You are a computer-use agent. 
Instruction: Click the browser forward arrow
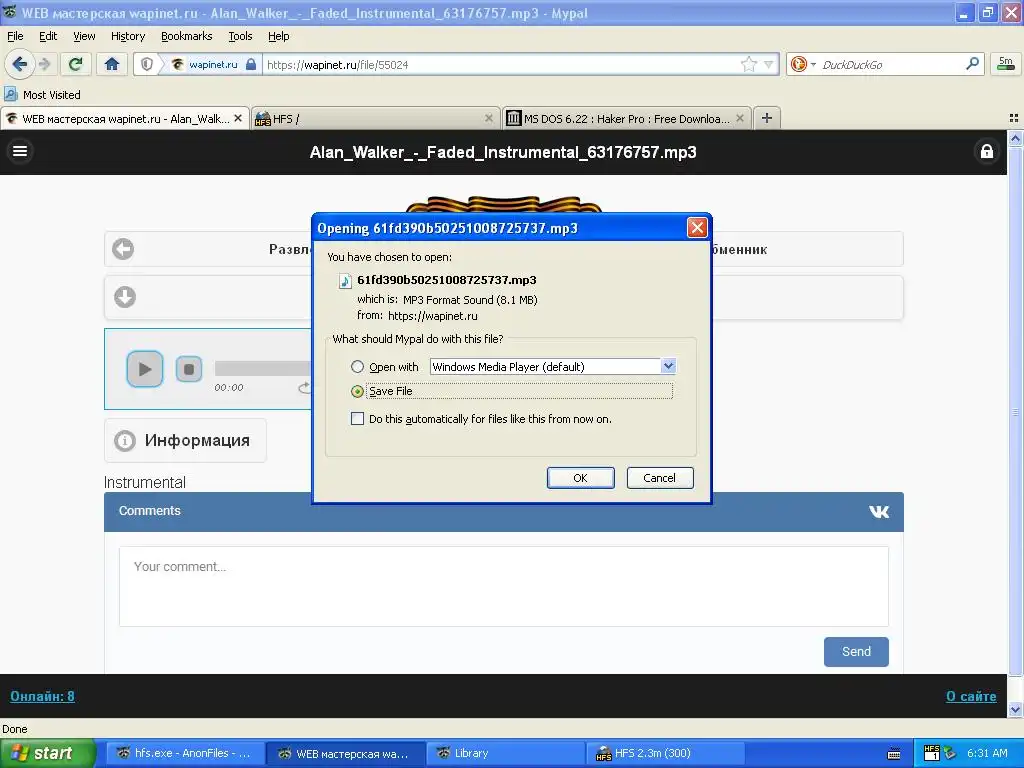pyautogui.click(x=45, y=64)
